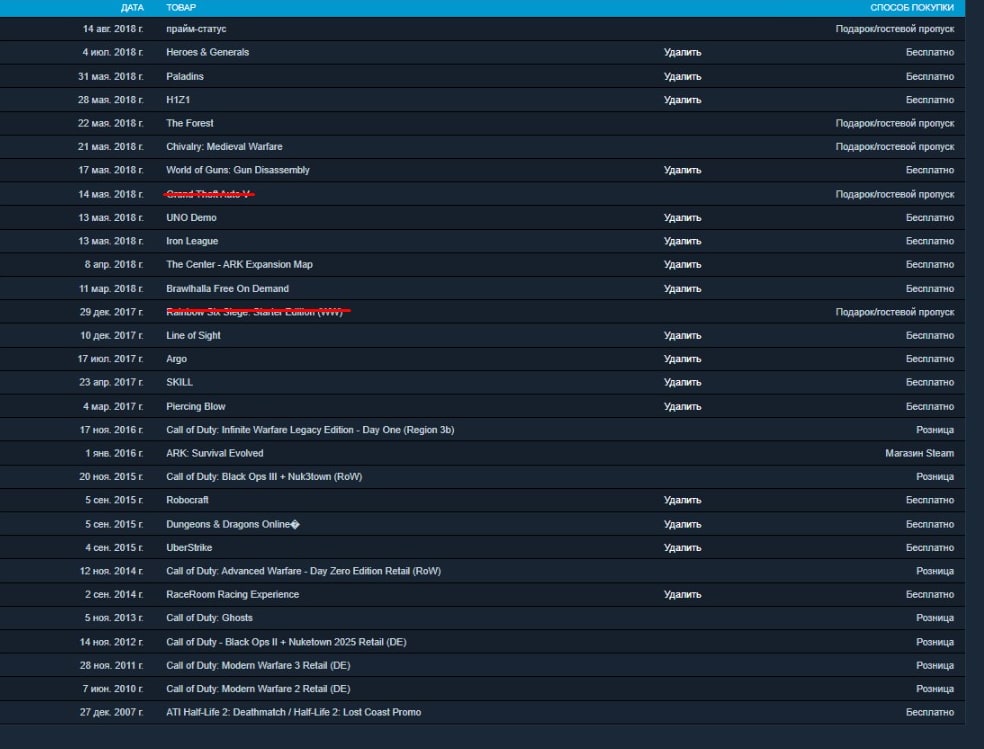Select The Forest product name
This screenshot has width=984, height=749.
tap(190, 124)
